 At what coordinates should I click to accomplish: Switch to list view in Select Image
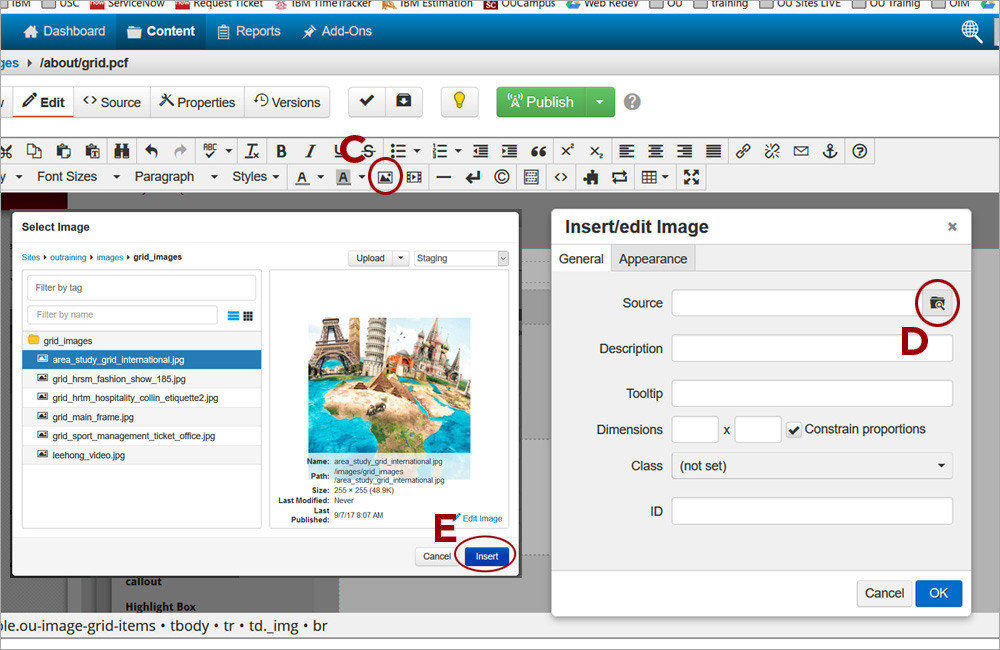click(234, 316)
